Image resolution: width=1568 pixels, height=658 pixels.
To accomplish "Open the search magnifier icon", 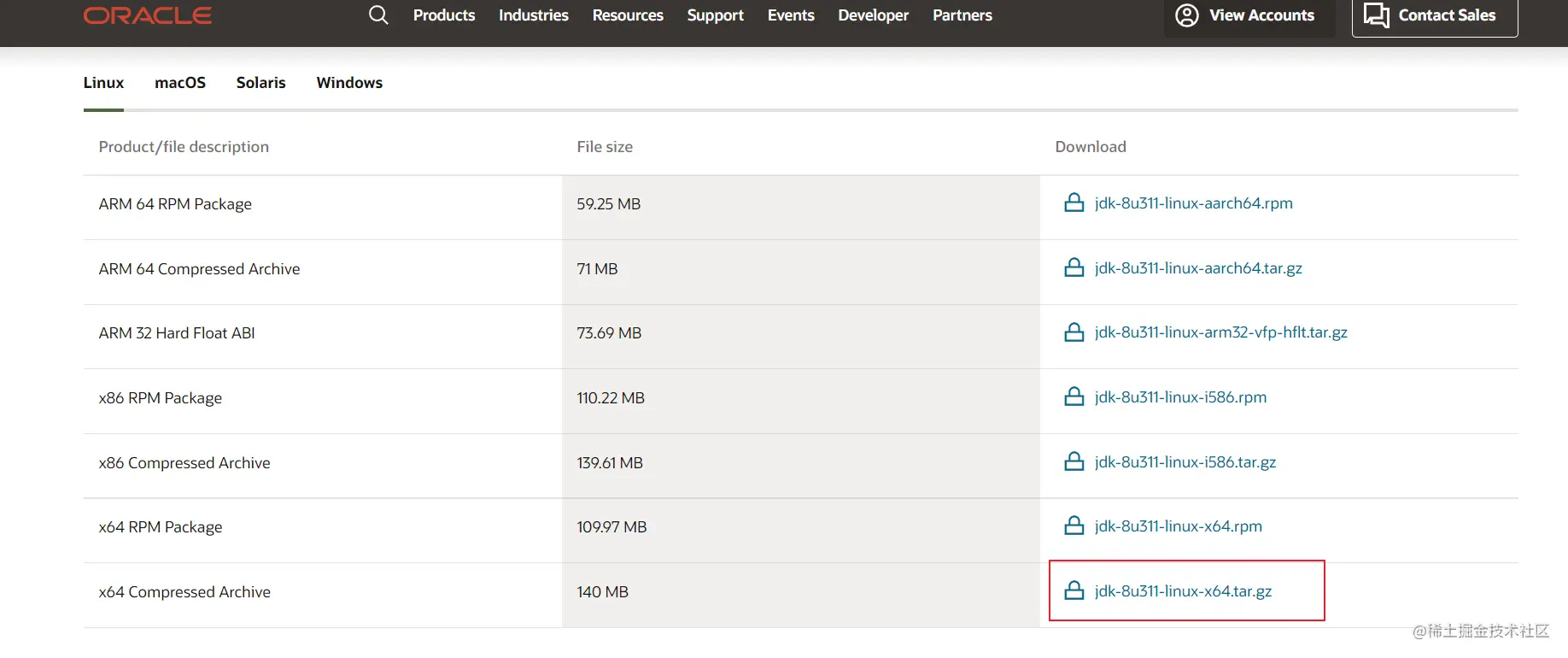I will [x=378, y=15].
